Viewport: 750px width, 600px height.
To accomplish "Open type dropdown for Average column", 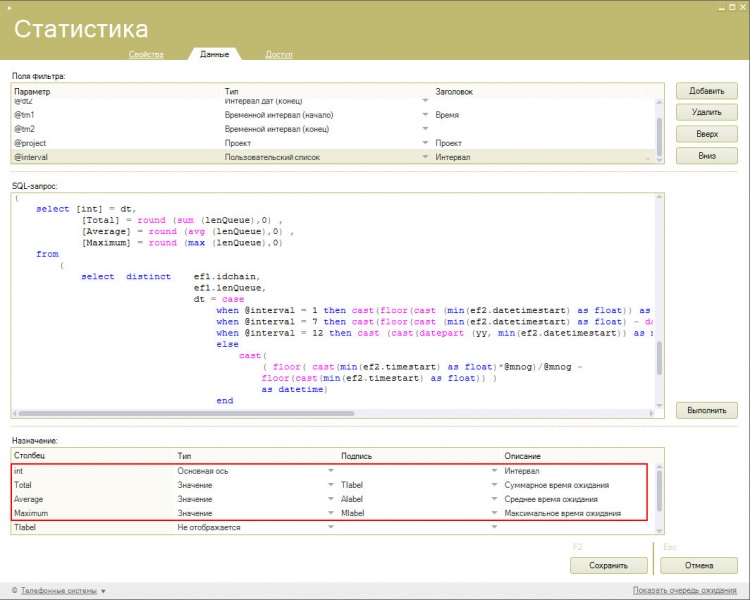I will (x=331, y=499).
